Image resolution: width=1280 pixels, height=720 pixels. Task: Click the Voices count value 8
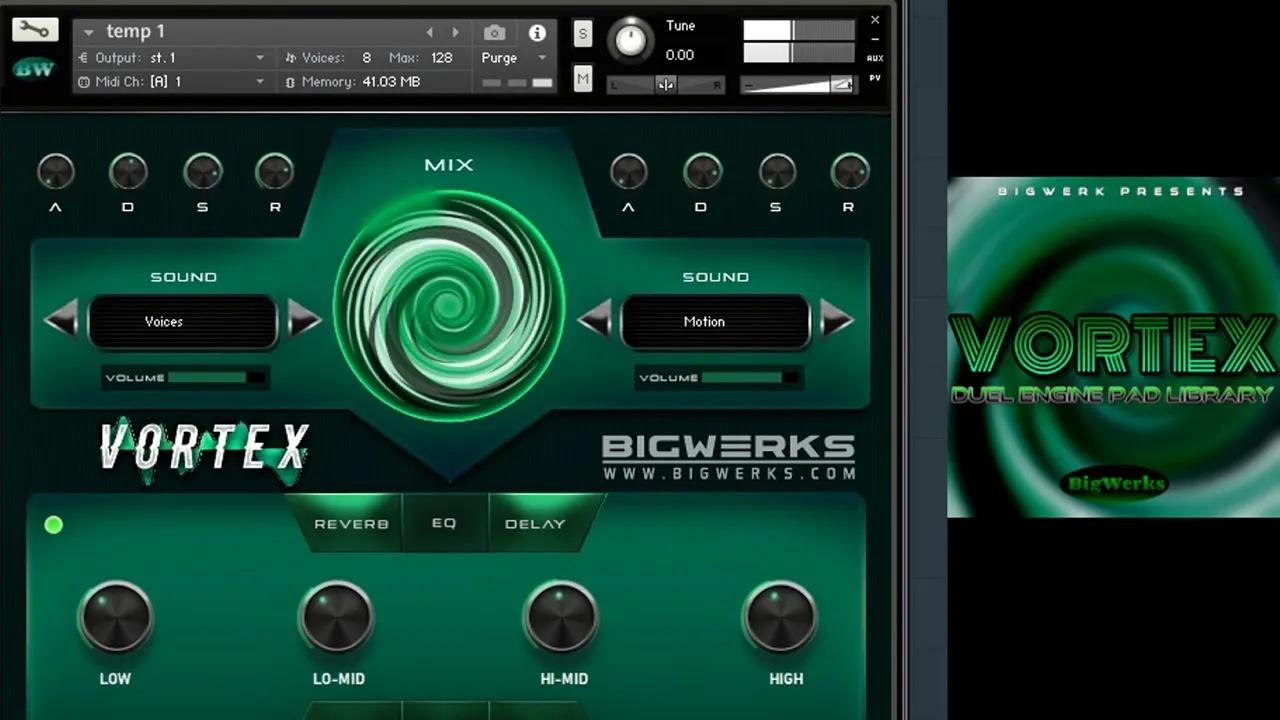coord(367,58)
